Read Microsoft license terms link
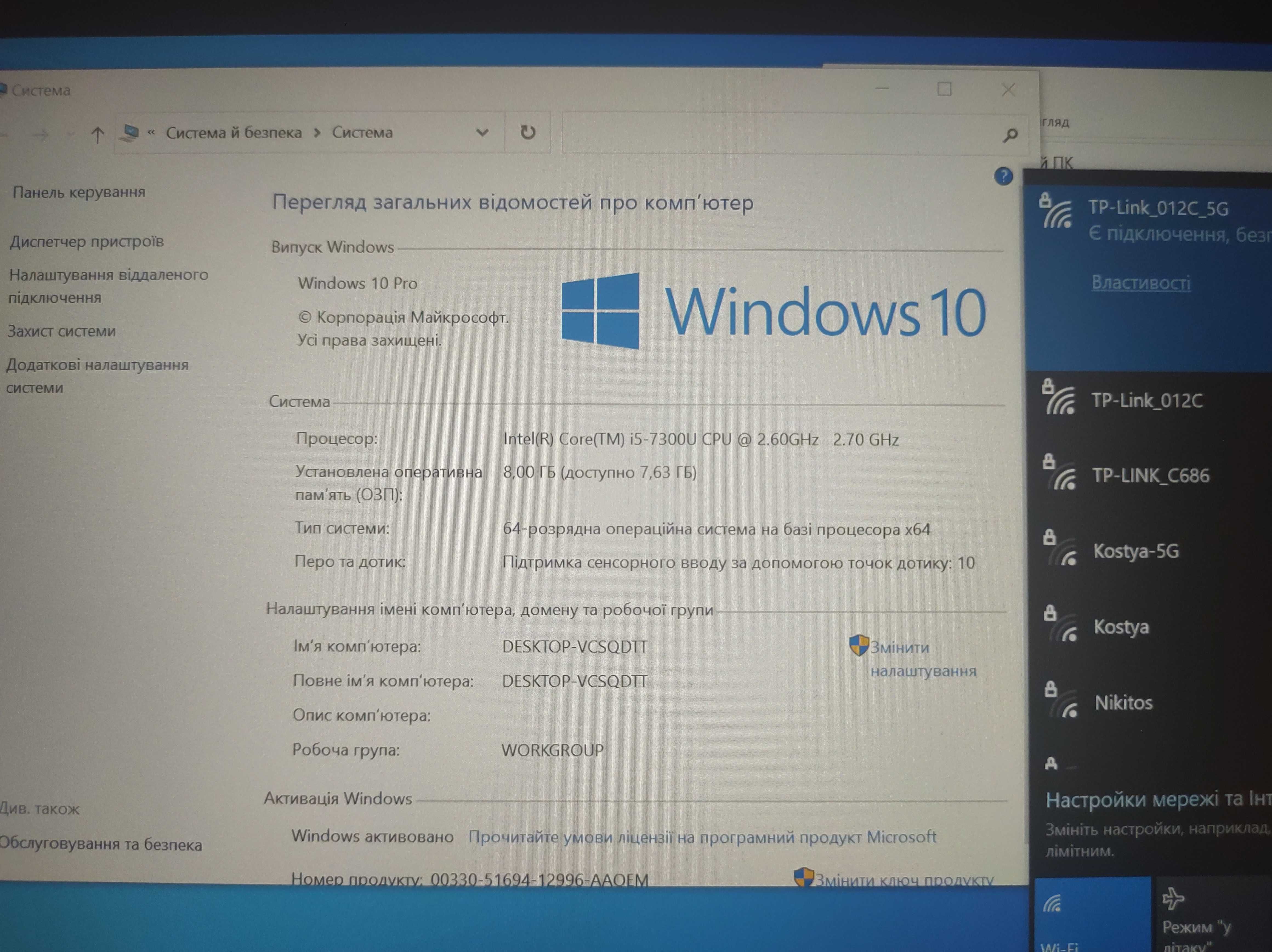 (x=702, y=836)
